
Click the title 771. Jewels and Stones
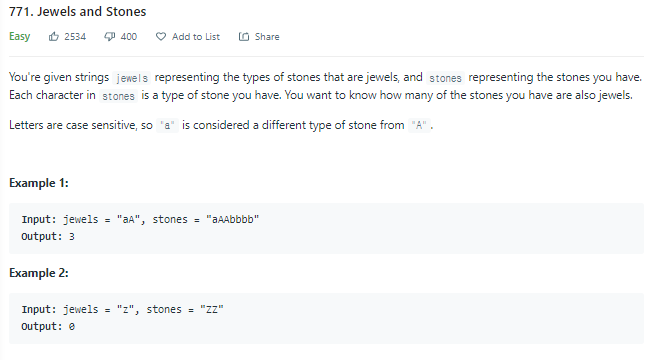pos(78,11)
